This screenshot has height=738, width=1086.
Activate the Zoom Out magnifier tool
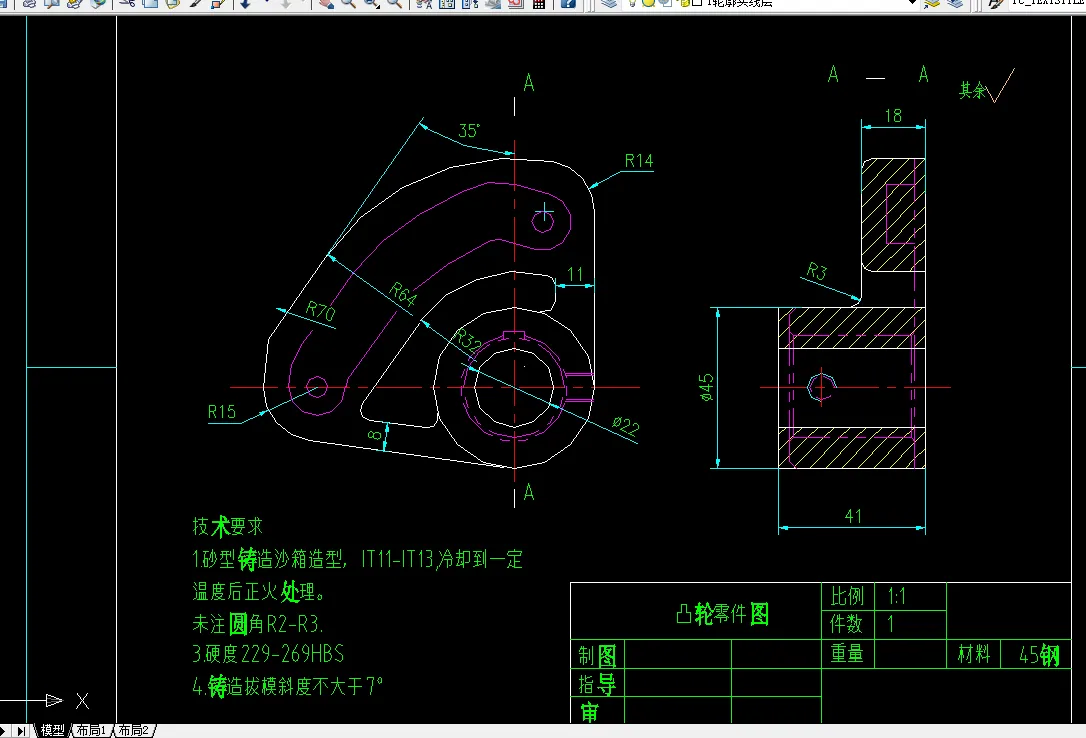pos(394,5)
